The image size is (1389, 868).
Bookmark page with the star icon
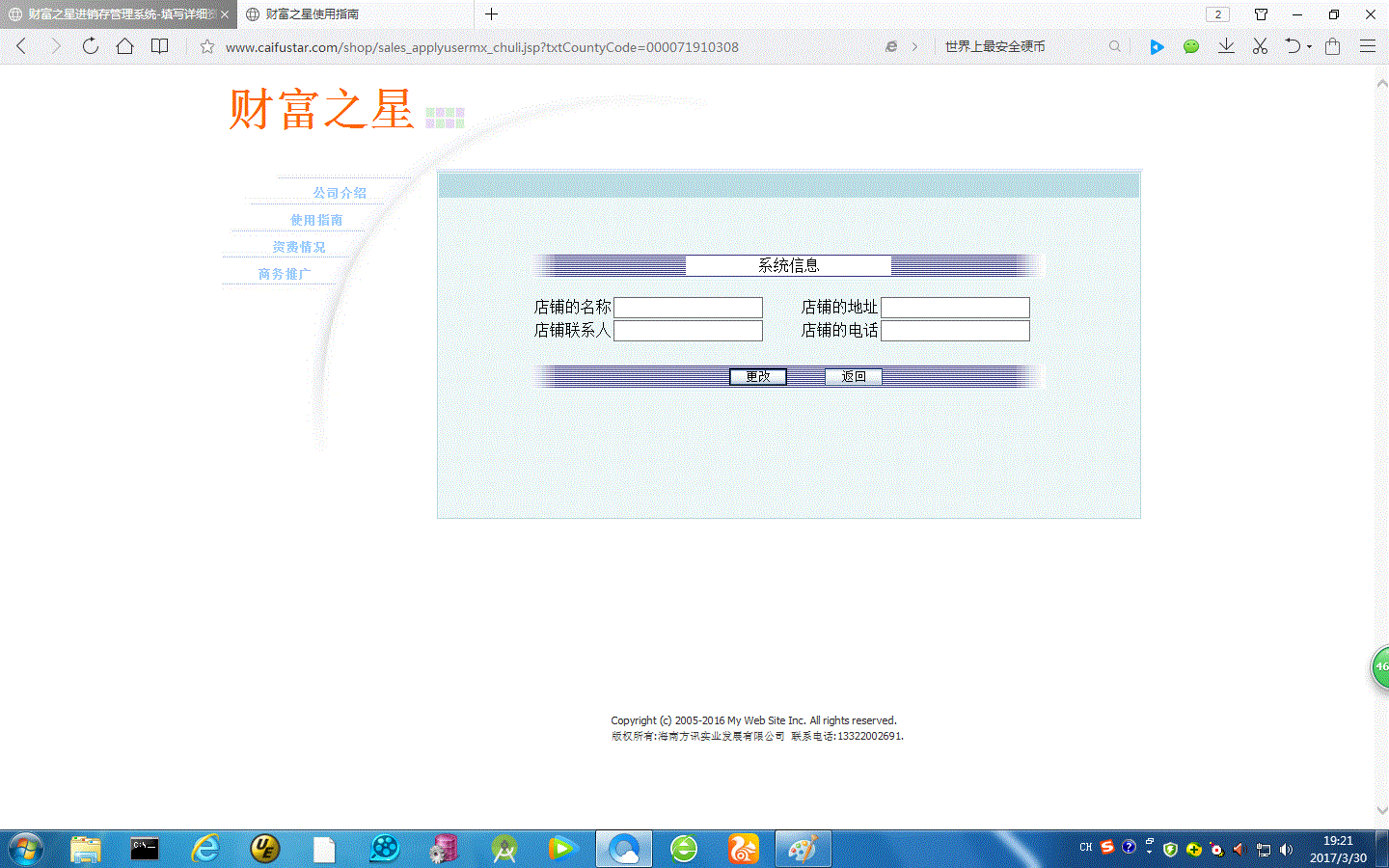coord(207,46)
